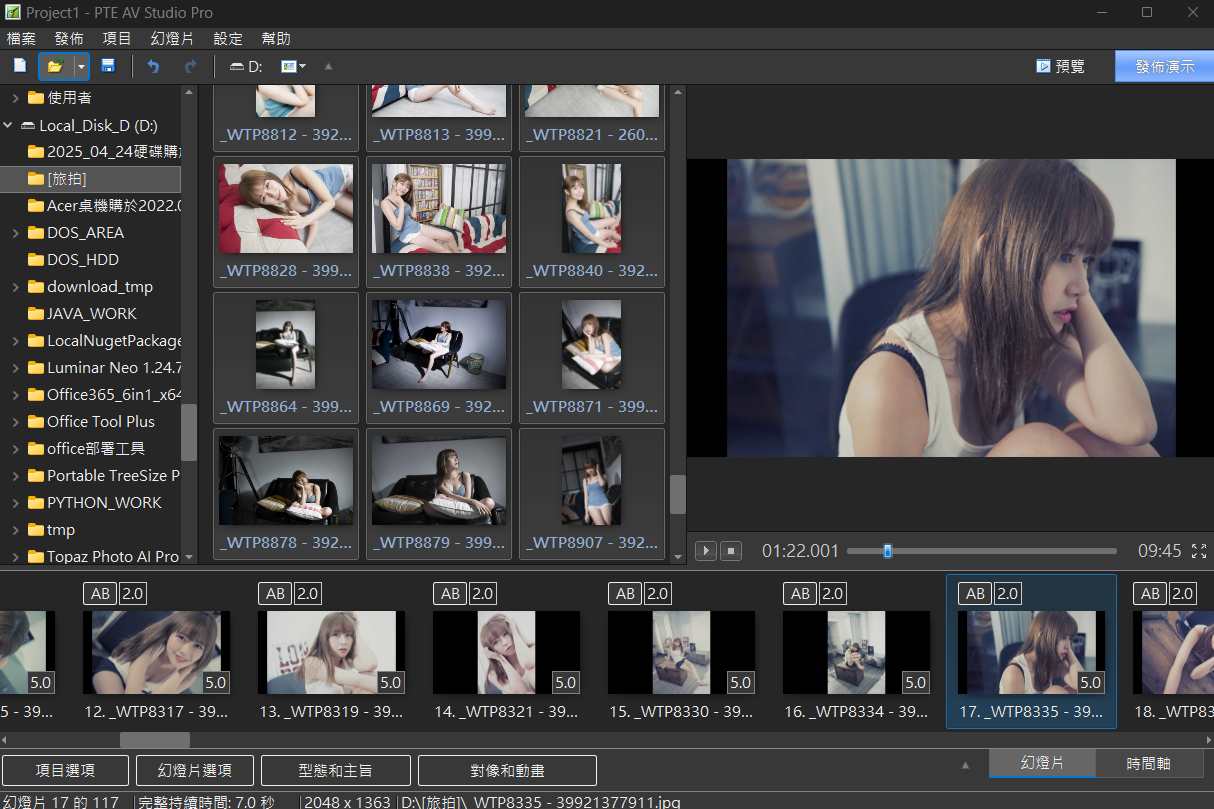Screen dimensions: 1214x809
Task: Click the 2.0 transition time on slide 16
Action: click(x=832, y=593)
